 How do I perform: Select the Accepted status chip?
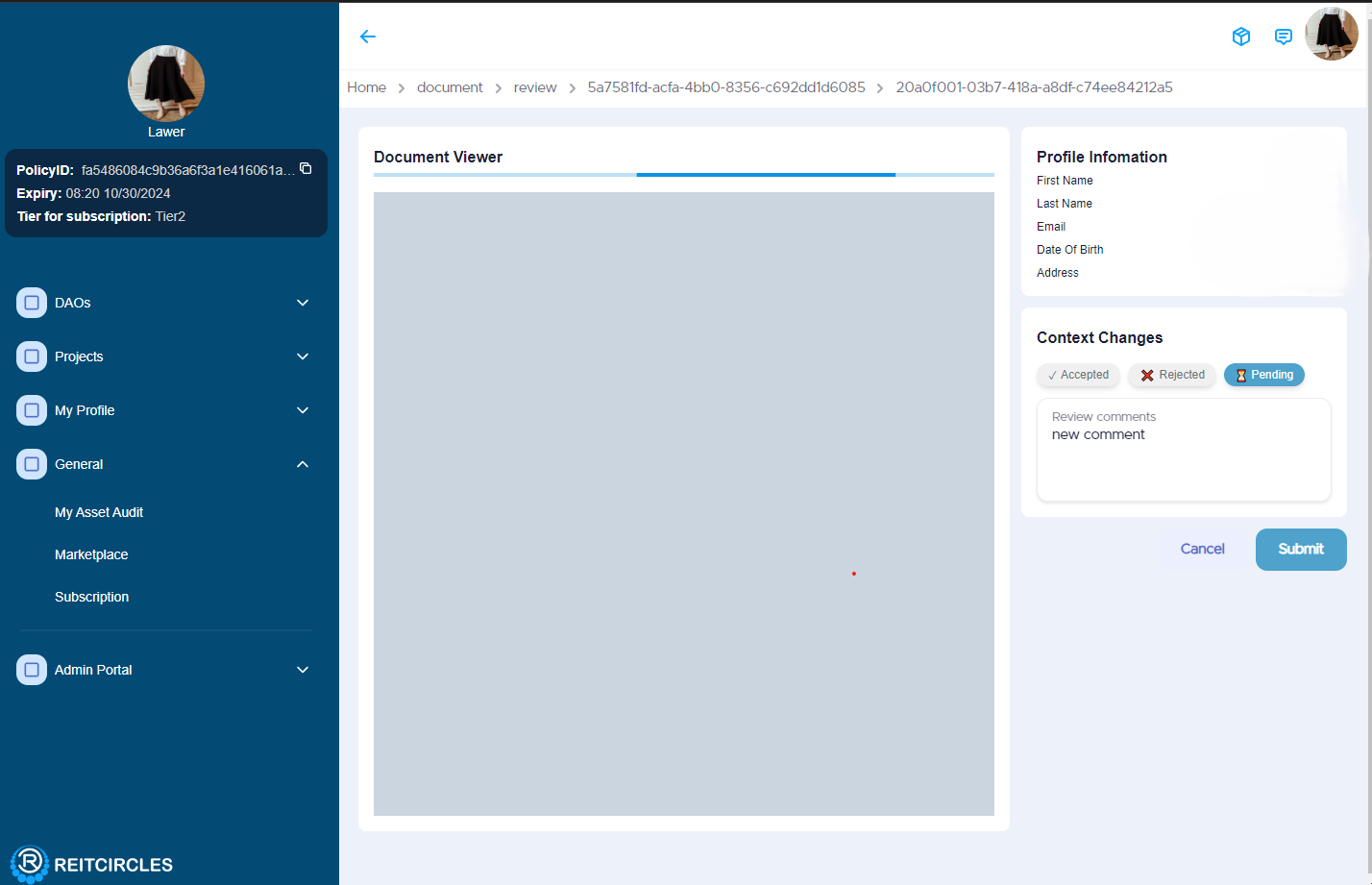point(1078,375)
